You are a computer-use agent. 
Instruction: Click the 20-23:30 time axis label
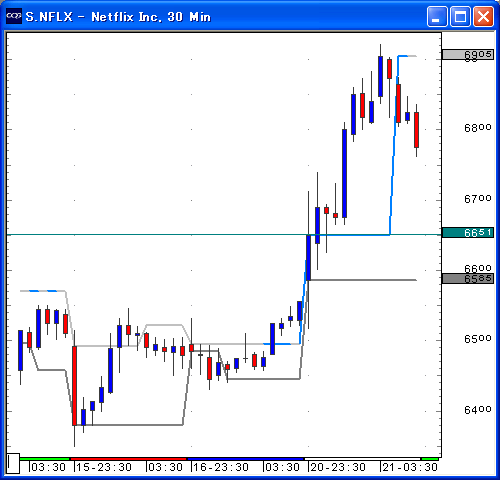tap(338, 467)
